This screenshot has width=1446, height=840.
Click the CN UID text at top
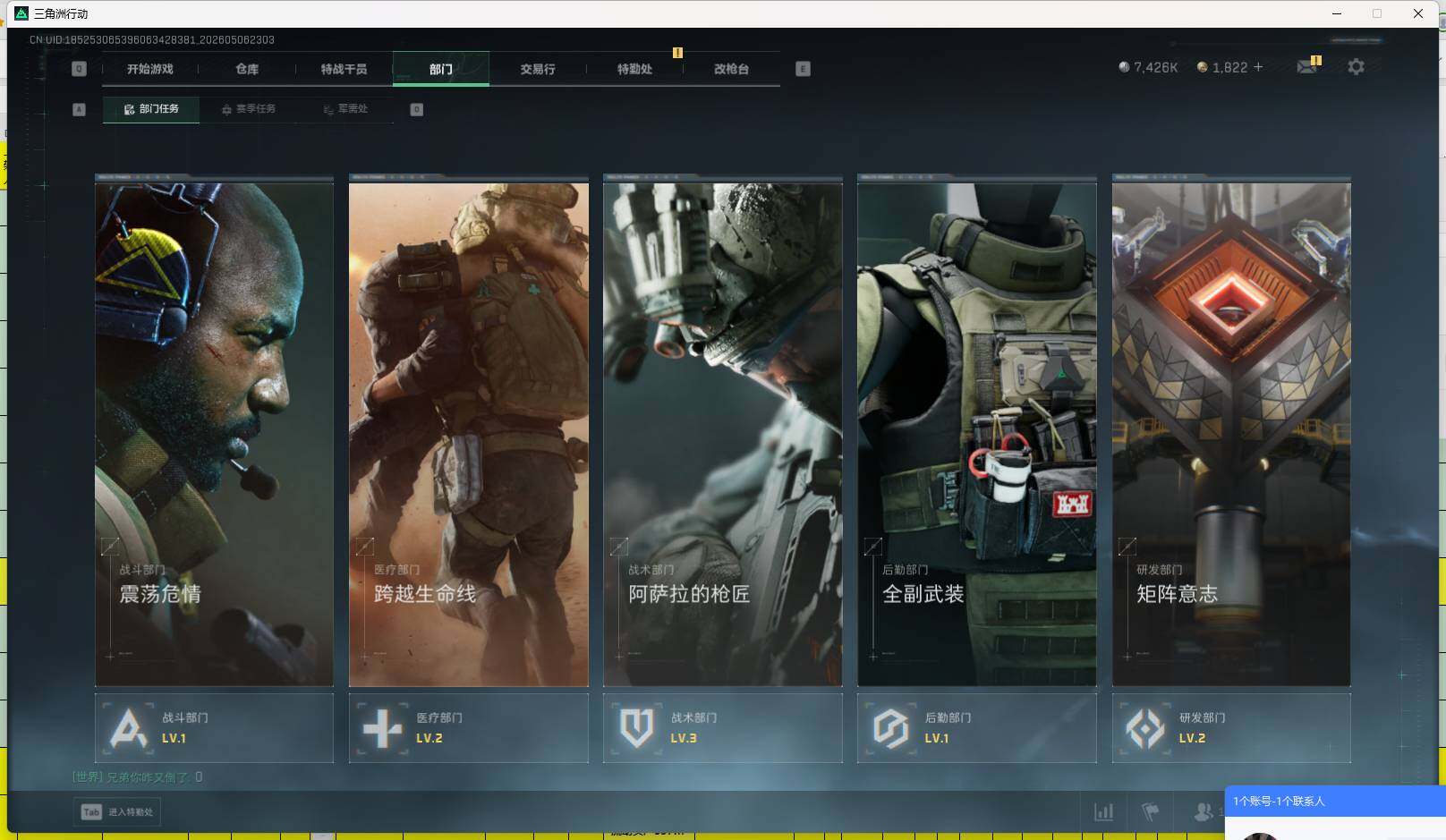tap(152, 39)
